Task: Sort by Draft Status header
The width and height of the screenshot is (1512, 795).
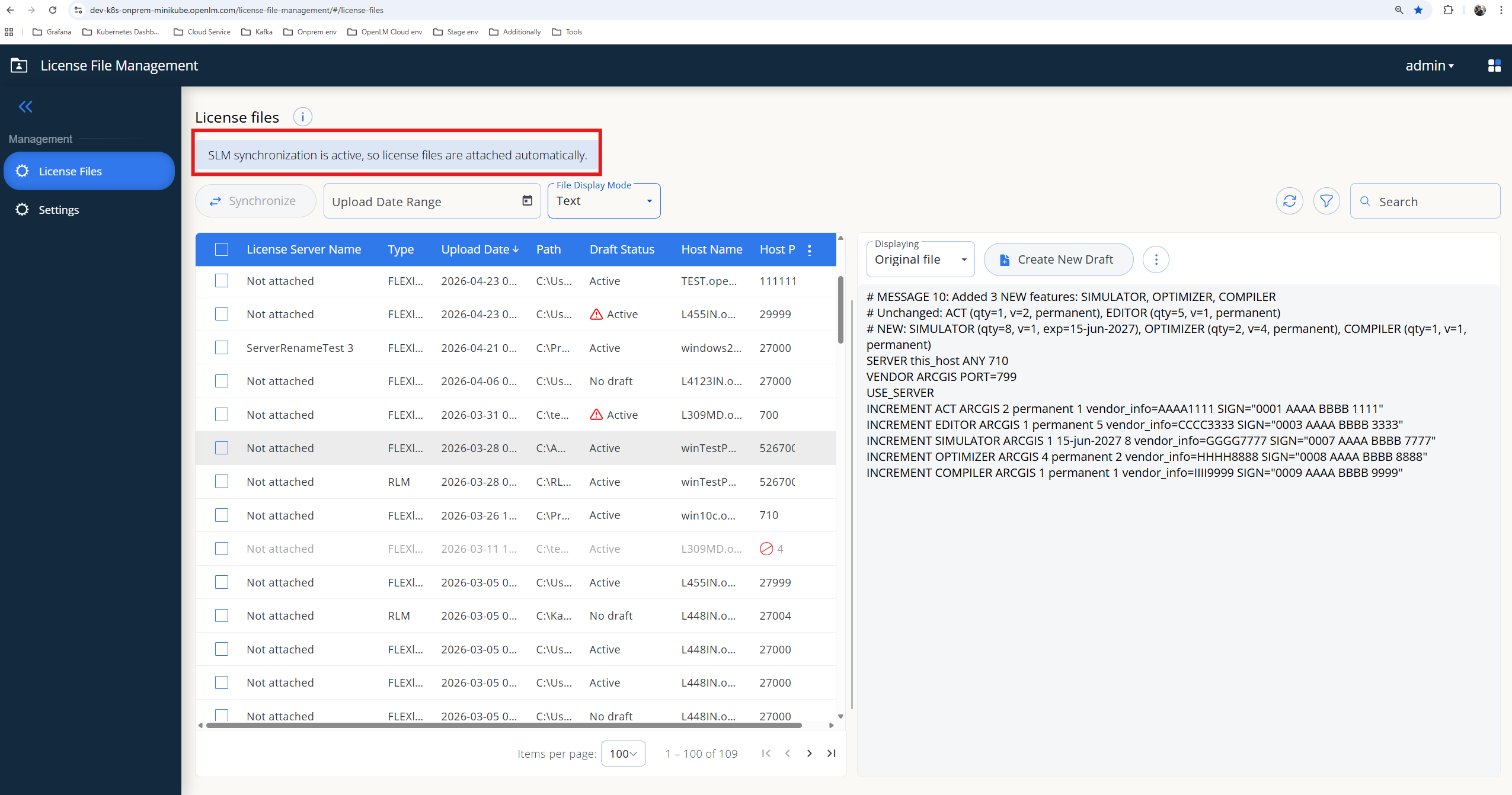Action: (622, 249)
